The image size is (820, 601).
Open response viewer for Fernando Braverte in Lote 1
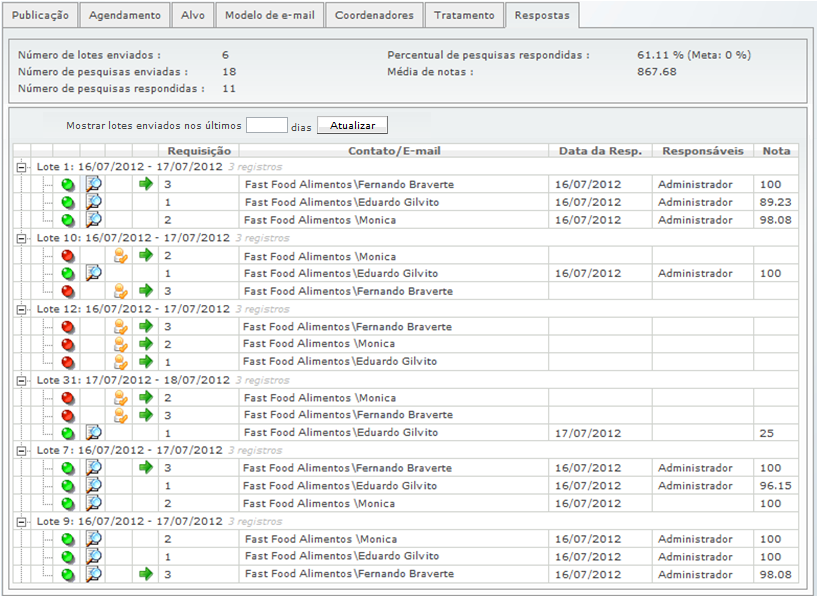94,185
